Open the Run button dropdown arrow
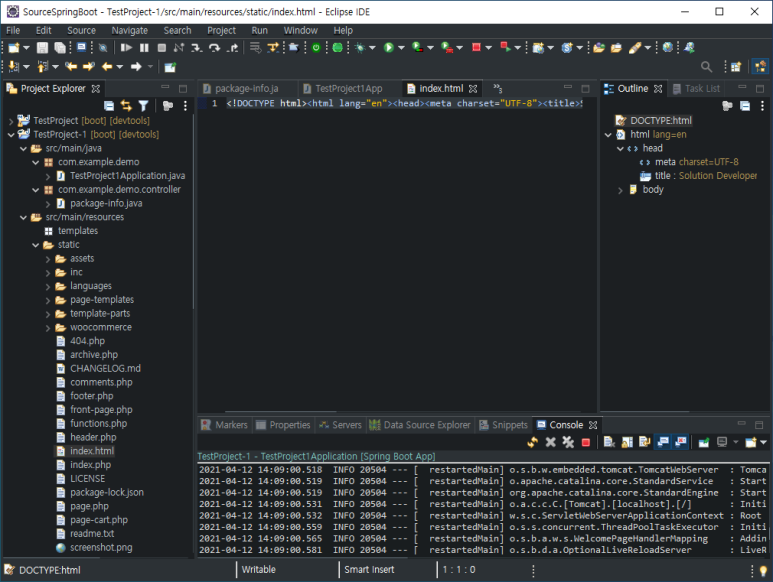 click(x=401, y=48)
